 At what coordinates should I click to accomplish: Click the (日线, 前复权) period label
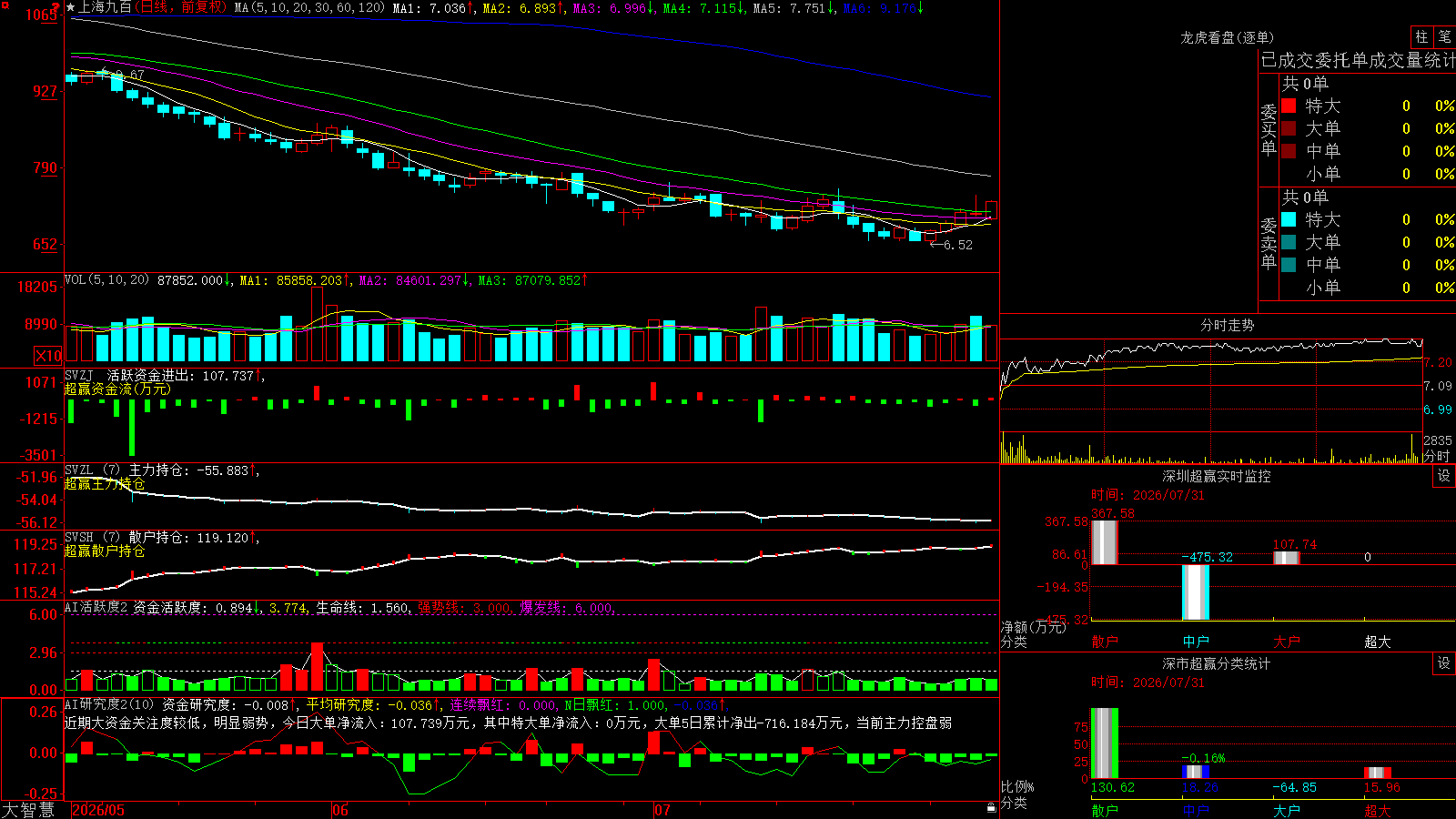tap(181, 7)
